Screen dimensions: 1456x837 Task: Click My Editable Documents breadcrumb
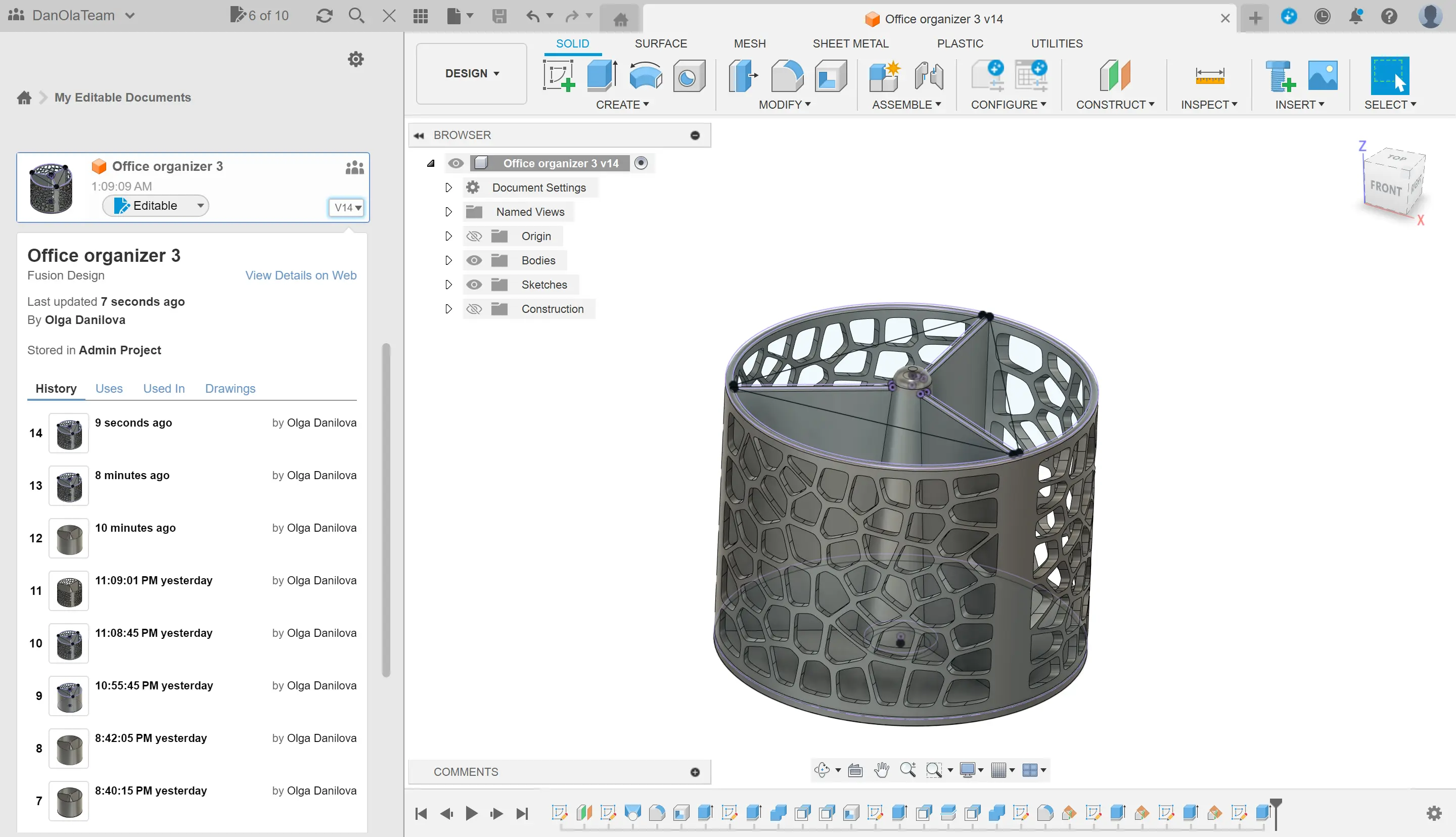(122, 97)
